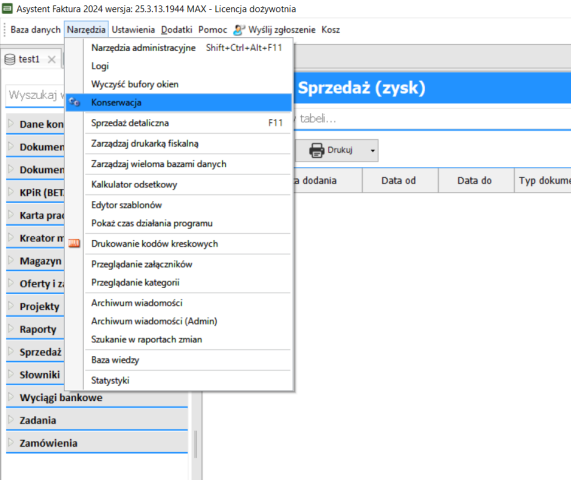Open the Drukuj dropdown arrow
The image size is (571, 480).
(373, 150)
